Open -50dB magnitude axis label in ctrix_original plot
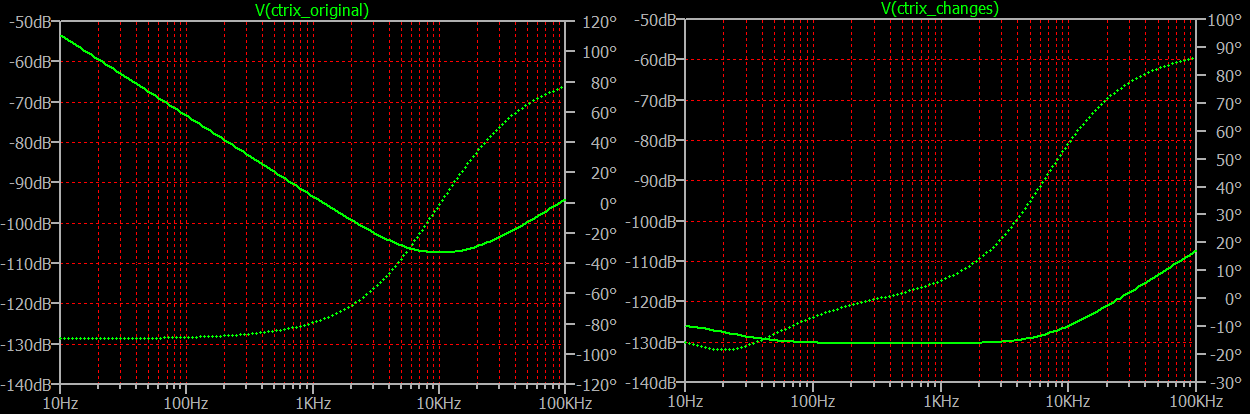Screen dimensions: 1251x415 [31, 23]
